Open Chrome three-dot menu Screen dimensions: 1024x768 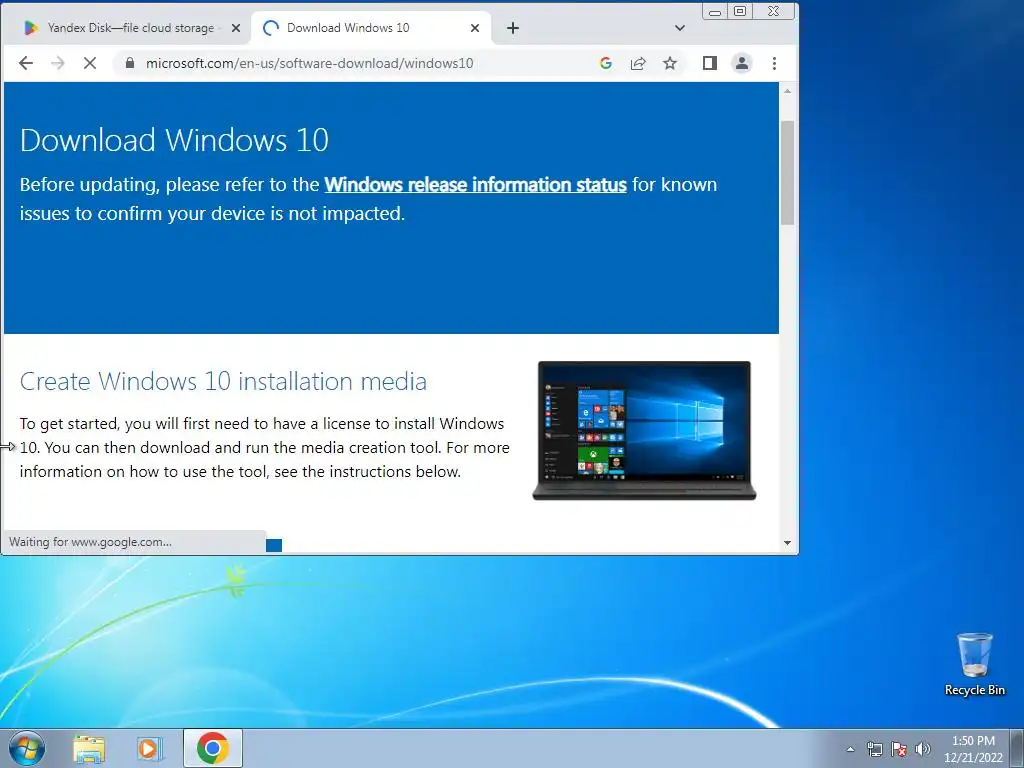coord(774,63)
